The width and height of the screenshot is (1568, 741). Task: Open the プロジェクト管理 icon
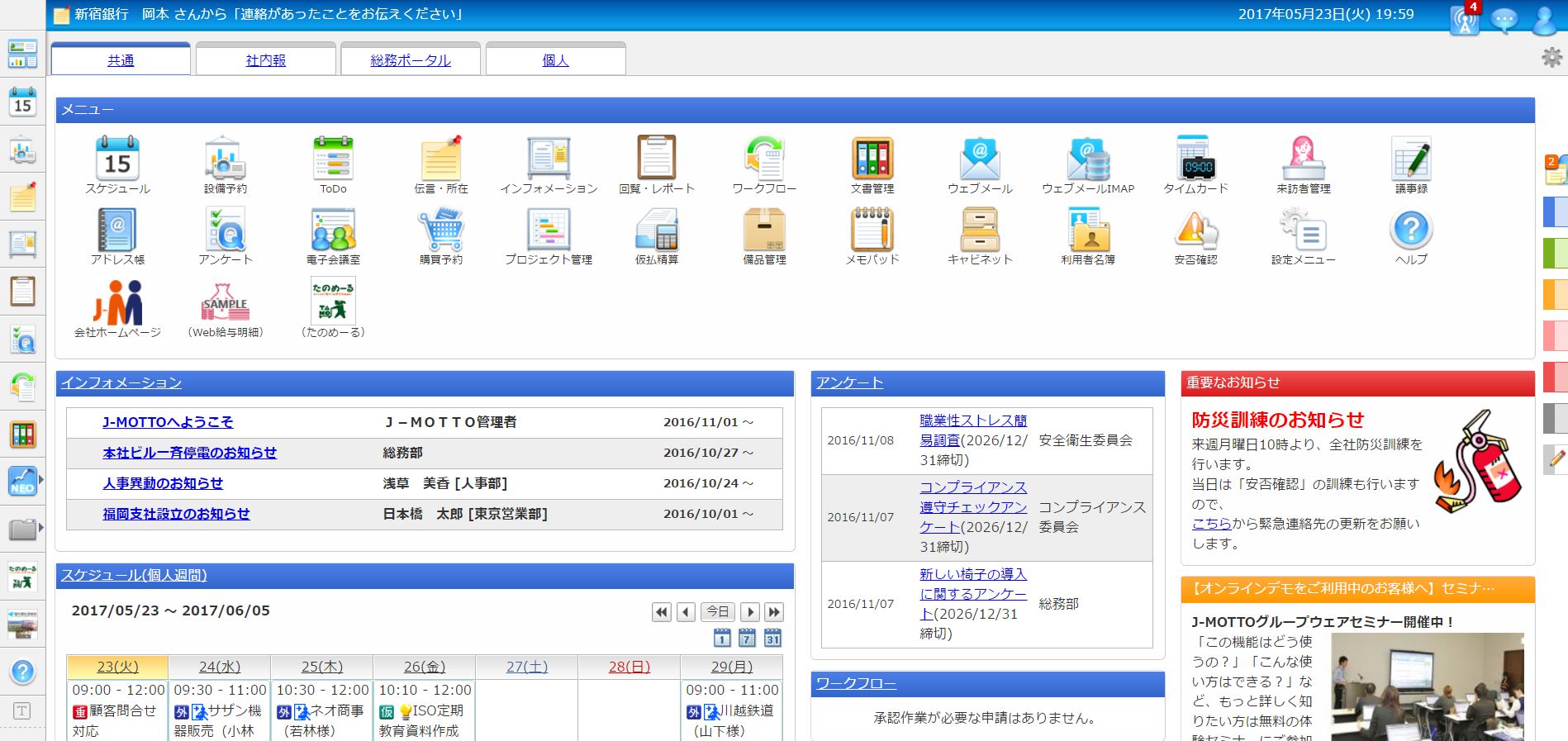point(549,230)
